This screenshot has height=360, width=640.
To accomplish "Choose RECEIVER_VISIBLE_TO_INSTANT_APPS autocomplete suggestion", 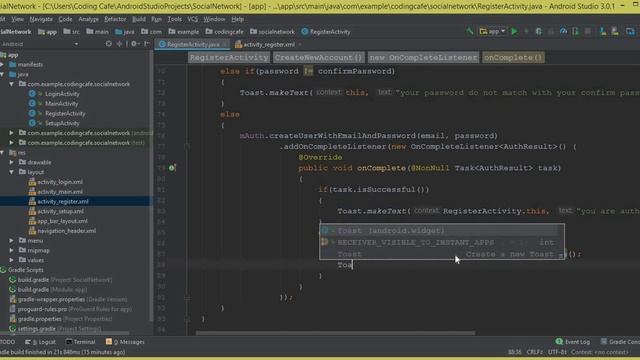I will 438,242.
